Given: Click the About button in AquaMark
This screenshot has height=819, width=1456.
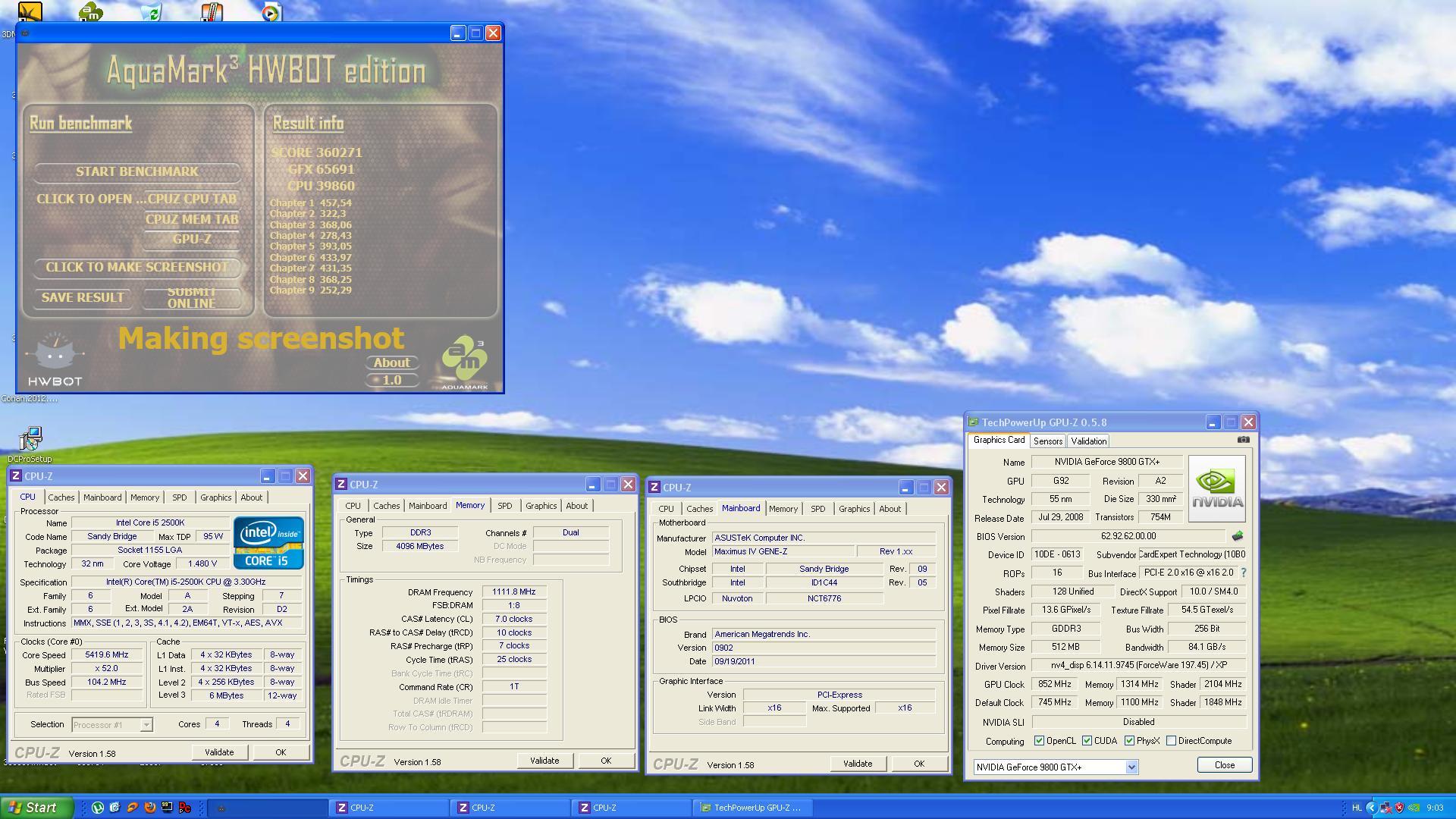Looking at the screenshot, I should click(x=391, y=362).
